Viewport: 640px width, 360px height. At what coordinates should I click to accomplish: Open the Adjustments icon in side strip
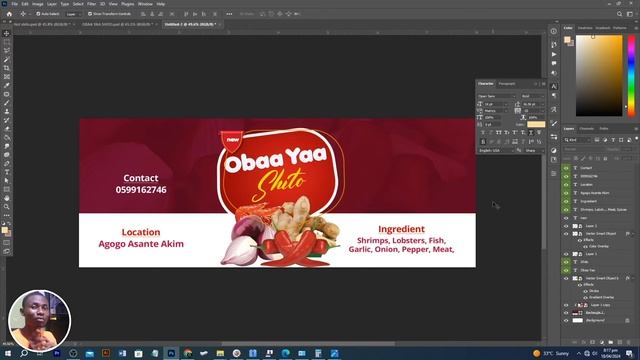point(553,150)
